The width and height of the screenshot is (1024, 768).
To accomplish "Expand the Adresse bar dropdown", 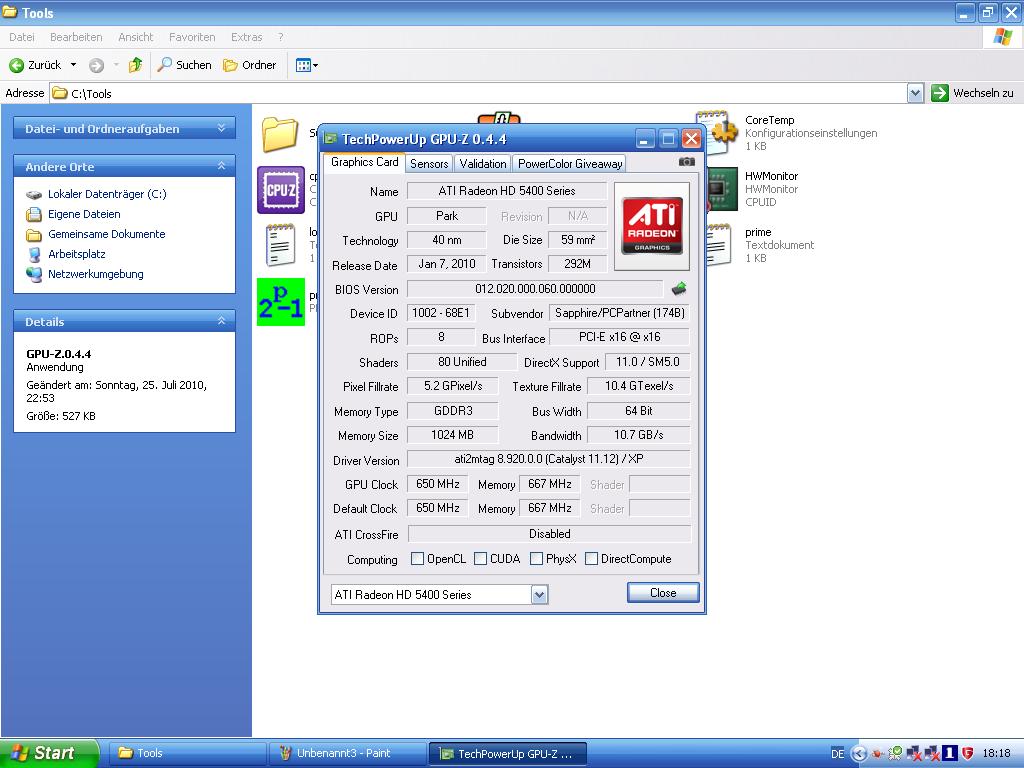I will (x=915, y=93).
